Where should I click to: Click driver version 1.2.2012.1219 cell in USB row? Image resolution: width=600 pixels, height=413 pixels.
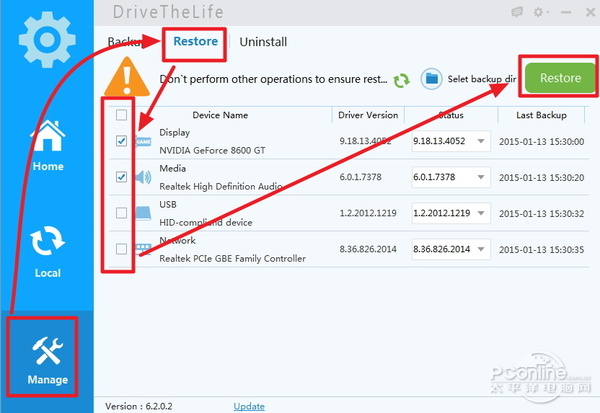(368, 213)
